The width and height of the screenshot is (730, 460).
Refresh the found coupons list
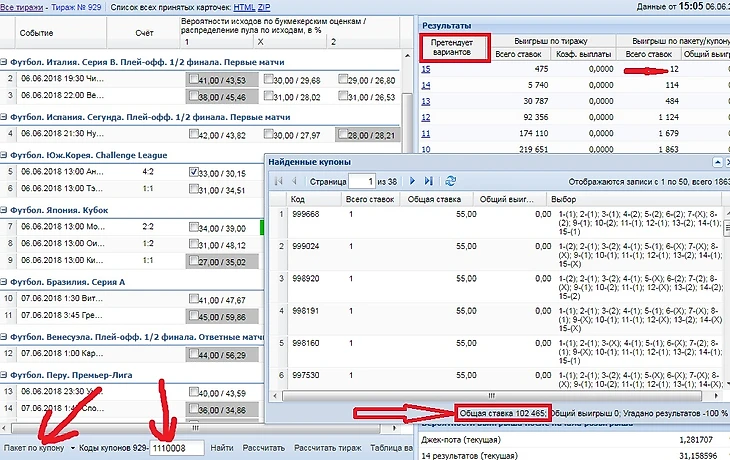(450, 181)
